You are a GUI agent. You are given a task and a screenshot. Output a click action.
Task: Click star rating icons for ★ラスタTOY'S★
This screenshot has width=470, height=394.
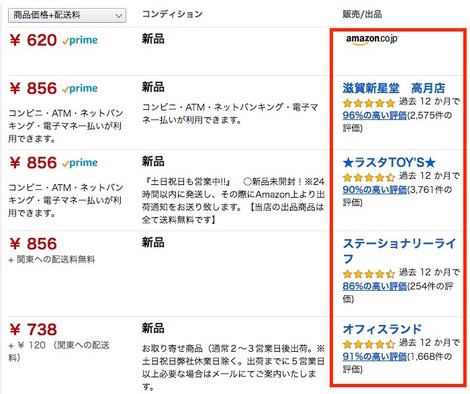[x=369, y=177]
